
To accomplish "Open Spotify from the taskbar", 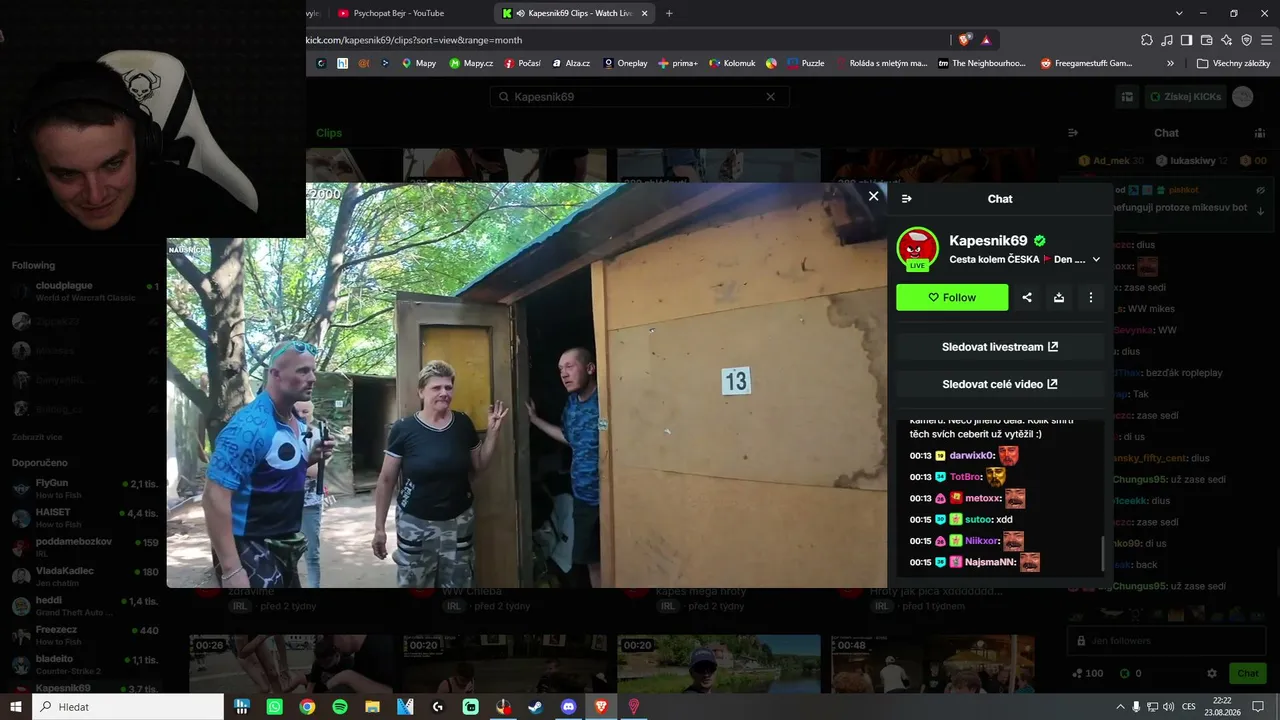I will click(340, 706).
